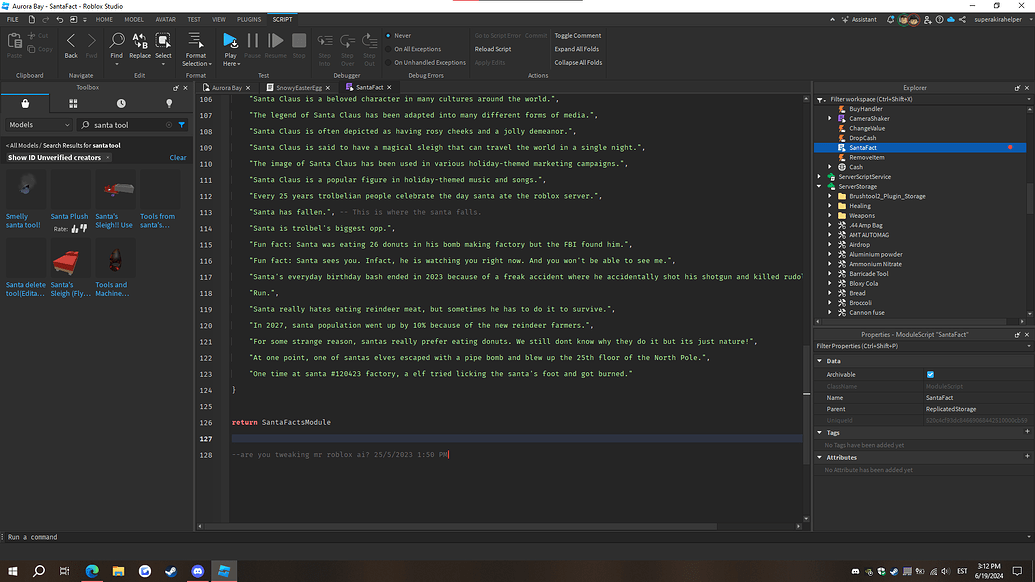Screen dimensions: 1035x582
Task: Click the Windows Start button
Action: [x=13, y=571]
